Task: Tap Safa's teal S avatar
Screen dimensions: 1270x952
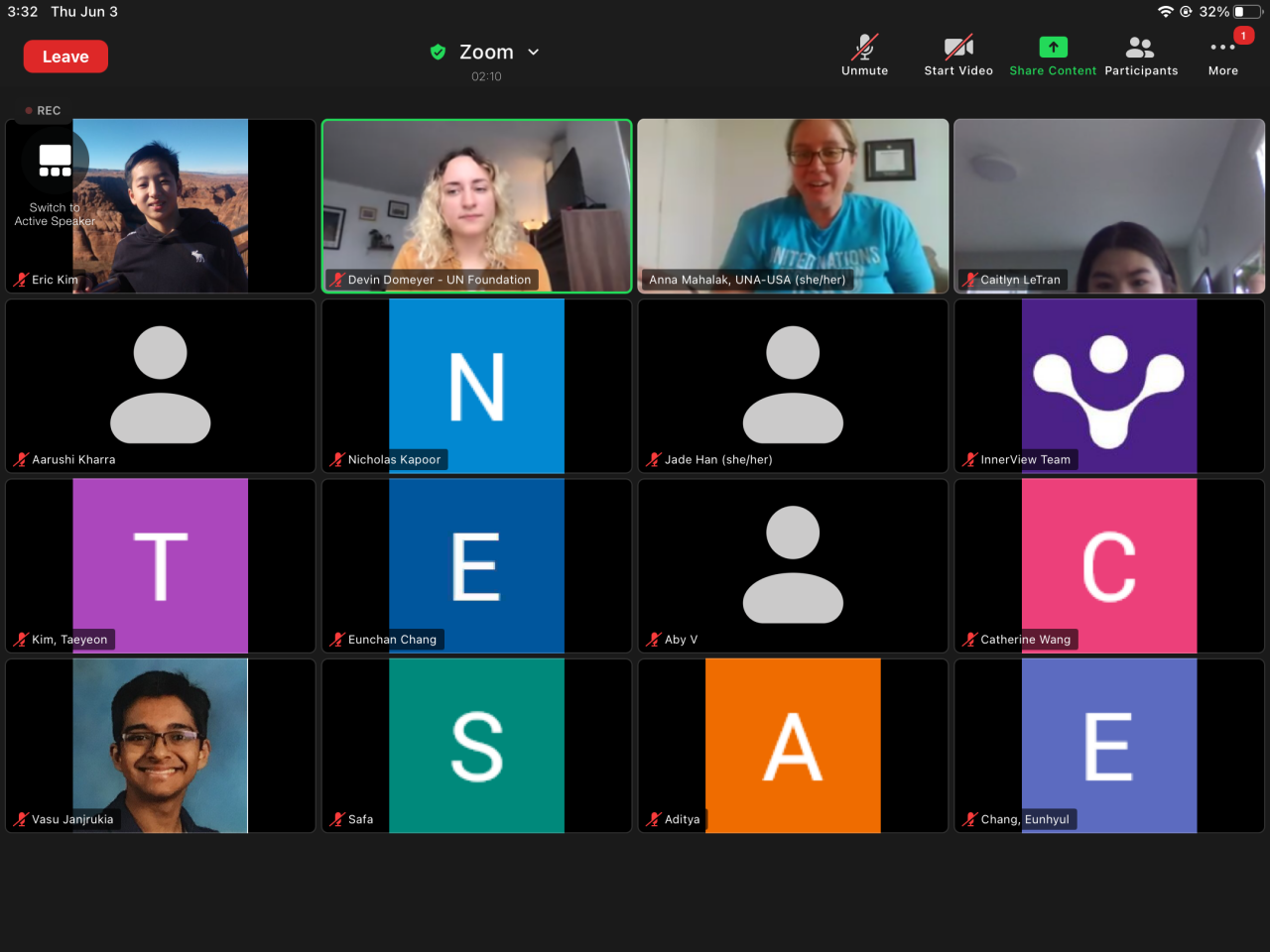Action: (x=477, y=746)
